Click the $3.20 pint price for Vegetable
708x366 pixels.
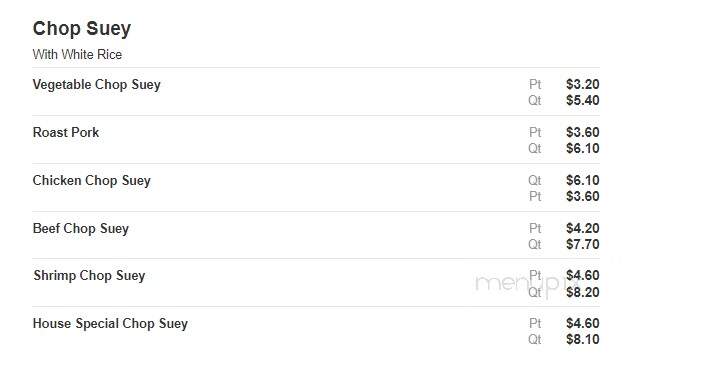[582, 84]
